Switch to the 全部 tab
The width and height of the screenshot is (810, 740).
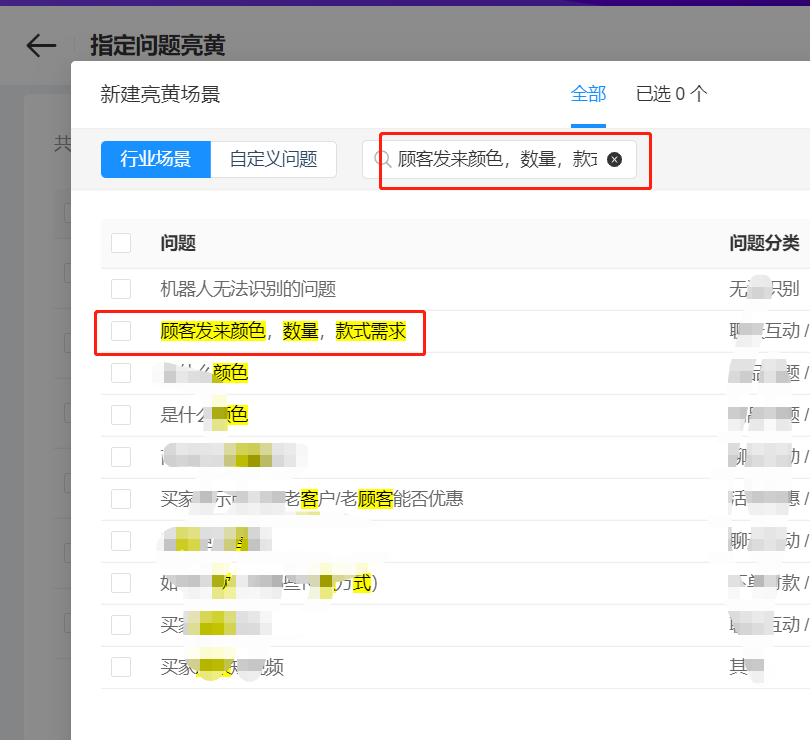[588, 94]
